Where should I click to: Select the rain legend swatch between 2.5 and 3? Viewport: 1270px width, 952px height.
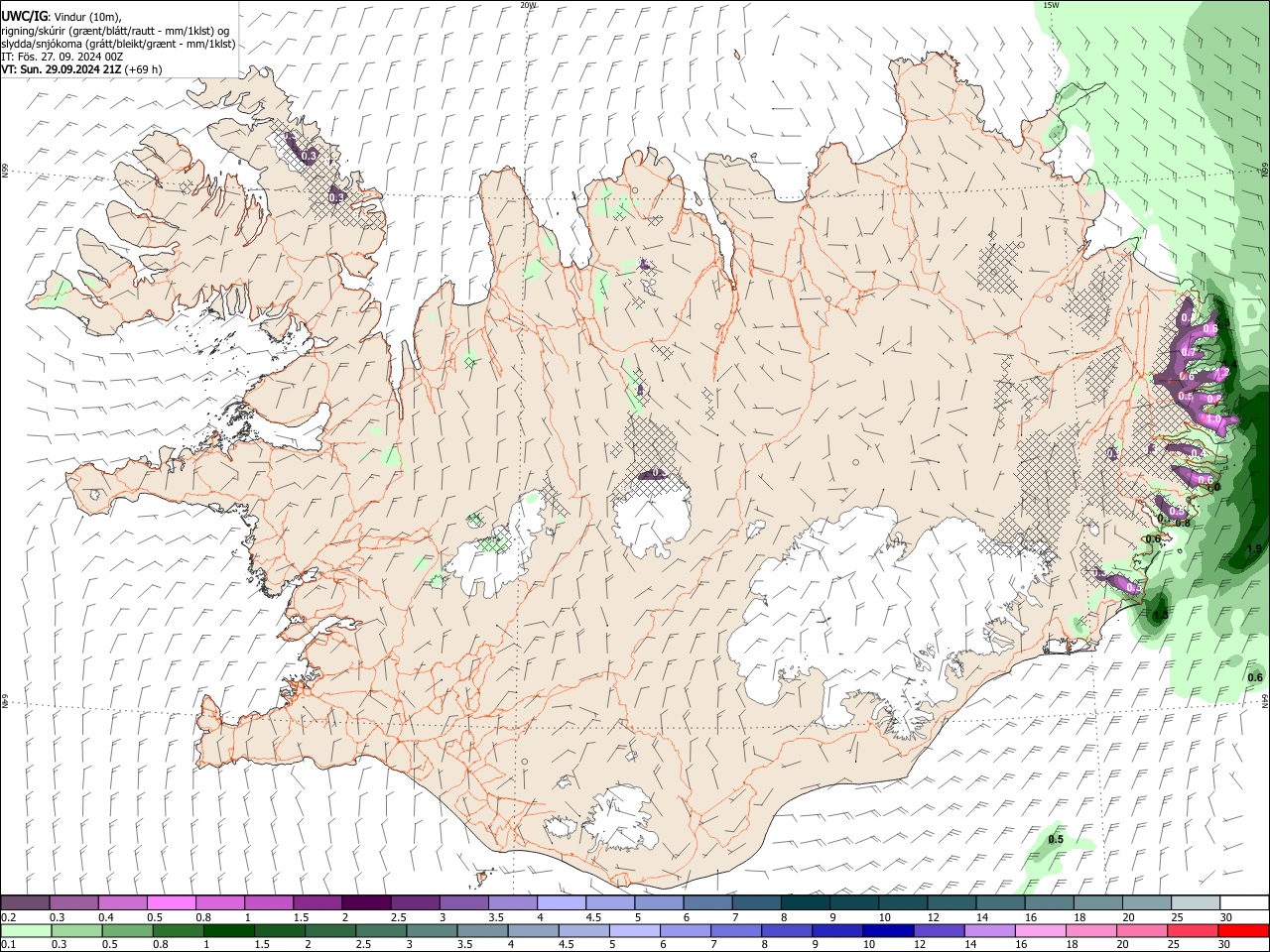[381, 930]
